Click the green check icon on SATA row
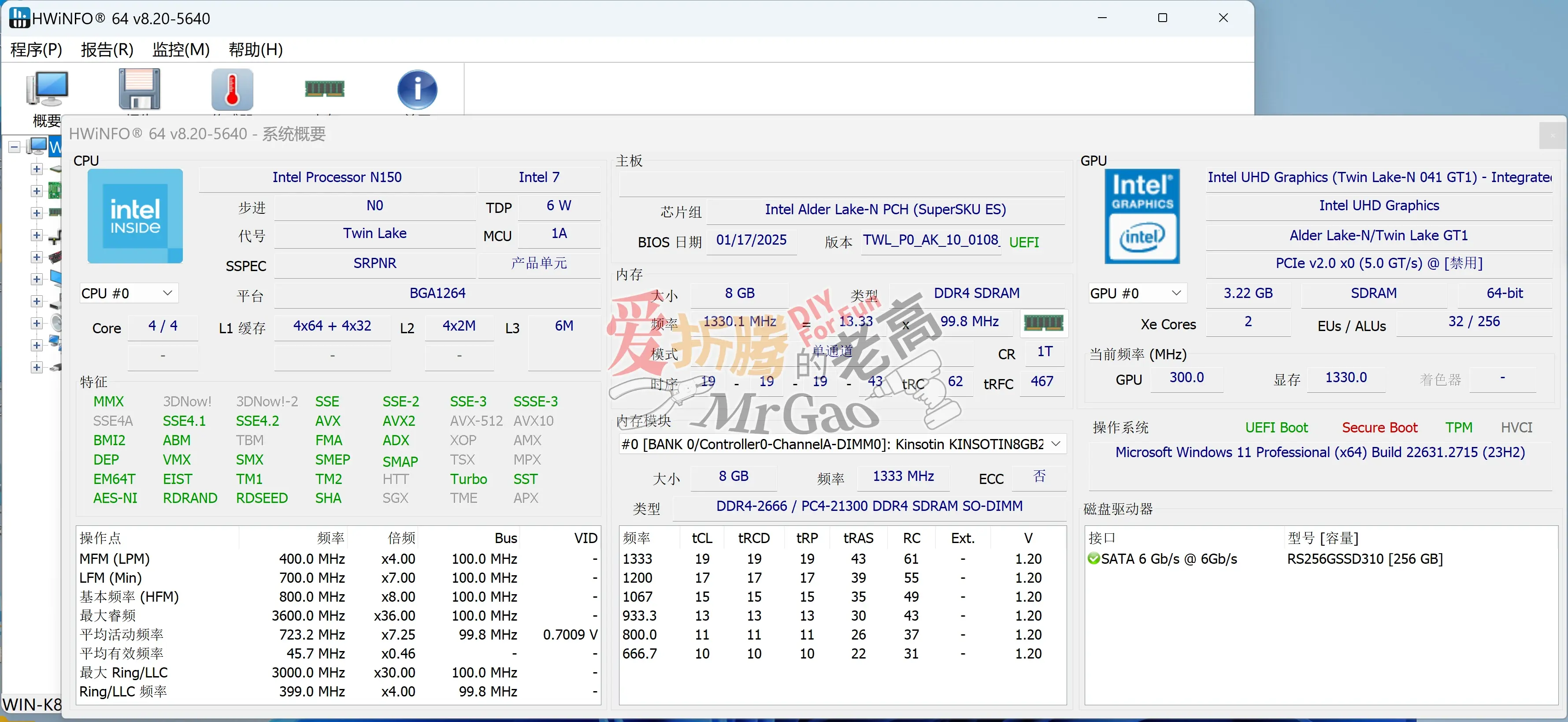 (1094, 558)
